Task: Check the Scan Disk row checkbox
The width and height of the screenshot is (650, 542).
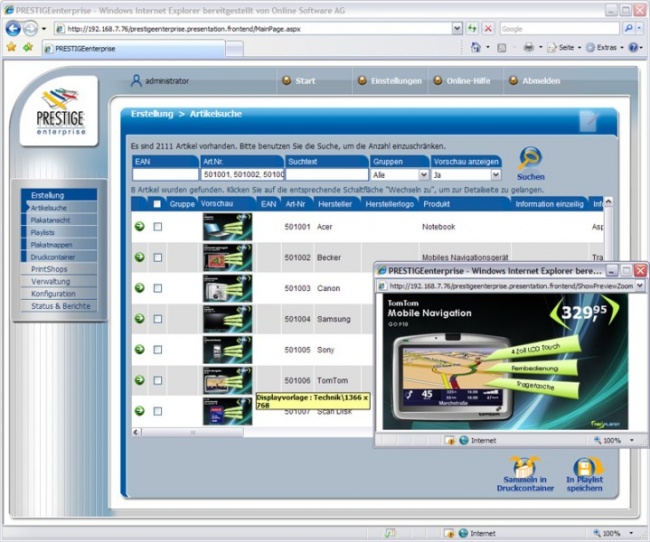Action: tap(158, 411)
